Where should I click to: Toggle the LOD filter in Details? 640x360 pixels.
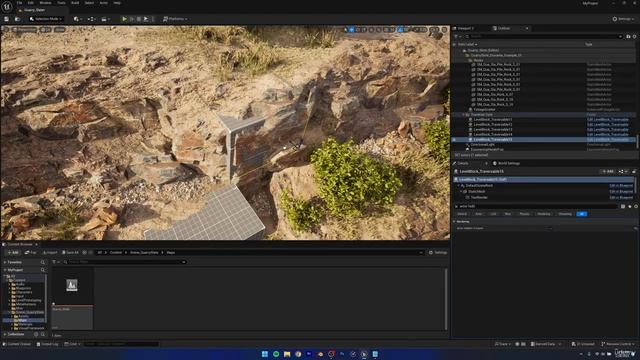tap(493, 214)
